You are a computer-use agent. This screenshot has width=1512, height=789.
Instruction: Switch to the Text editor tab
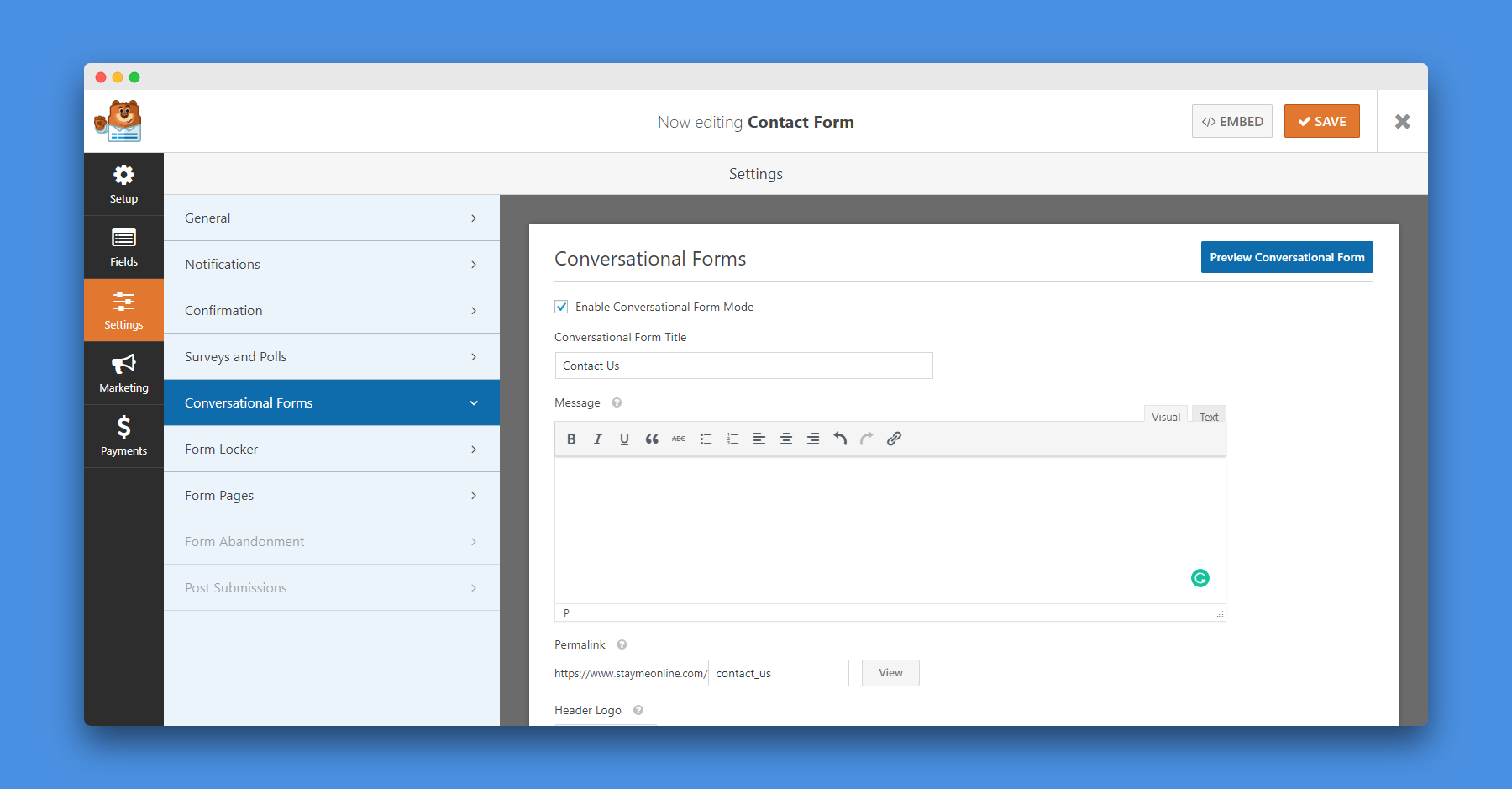(x=1208, y=415)
